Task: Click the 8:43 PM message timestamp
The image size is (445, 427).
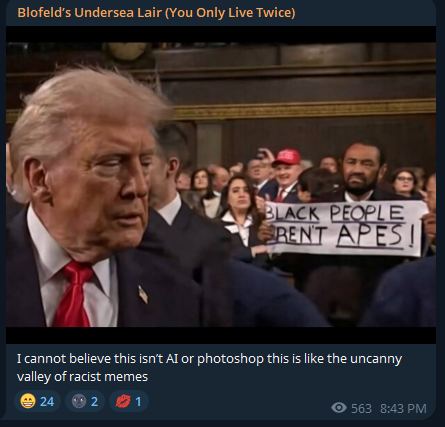Action: [403, 408]
